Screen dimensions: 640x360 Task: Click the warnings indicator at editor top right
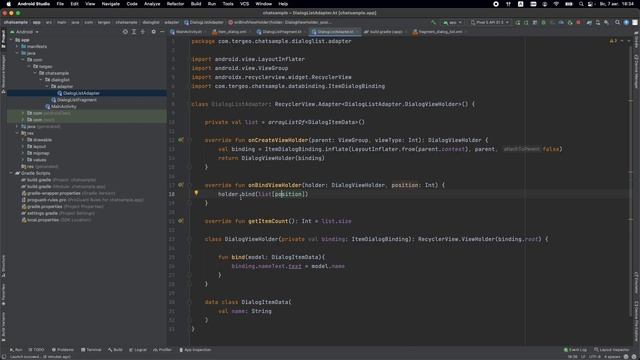(x=613, y=41)
